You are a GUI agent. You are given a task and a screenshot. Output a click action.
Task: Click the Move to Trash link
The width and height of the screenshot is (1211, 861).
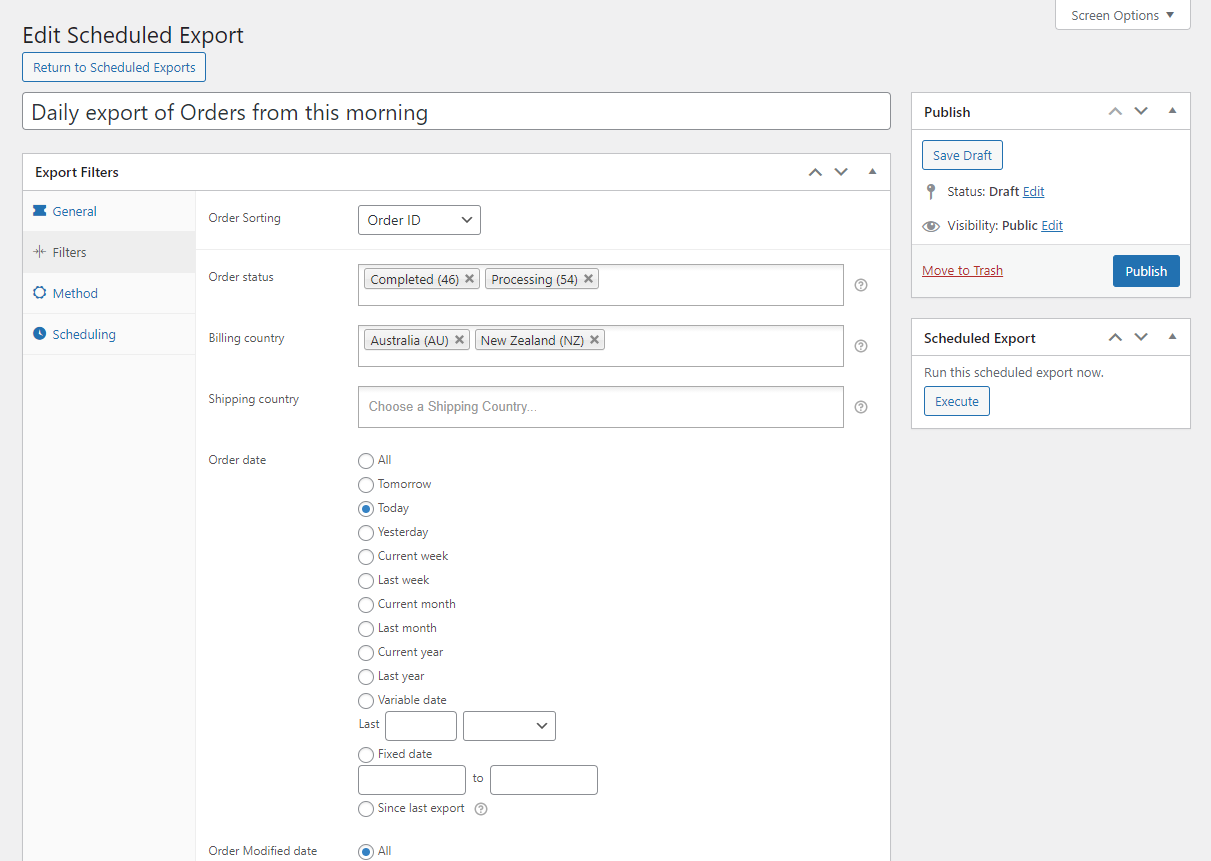pyautogui.click(x=962, y=271)
